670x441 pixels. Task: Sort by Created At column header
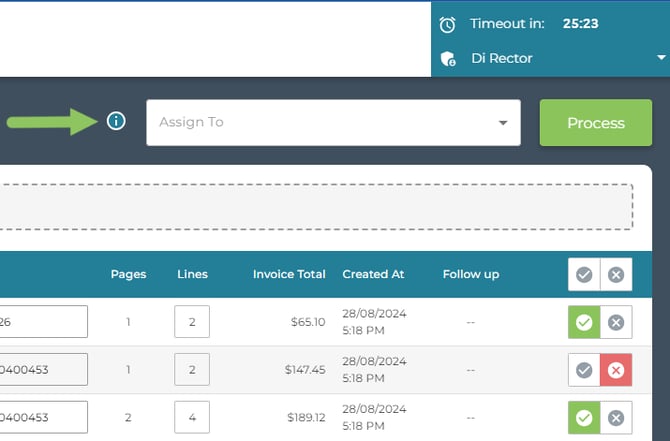click(x=373, y=274)
